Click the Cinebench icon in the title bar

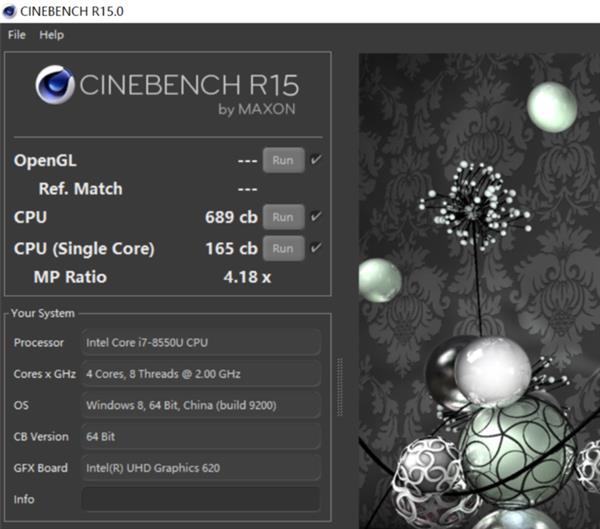click(x=12, y=11)
